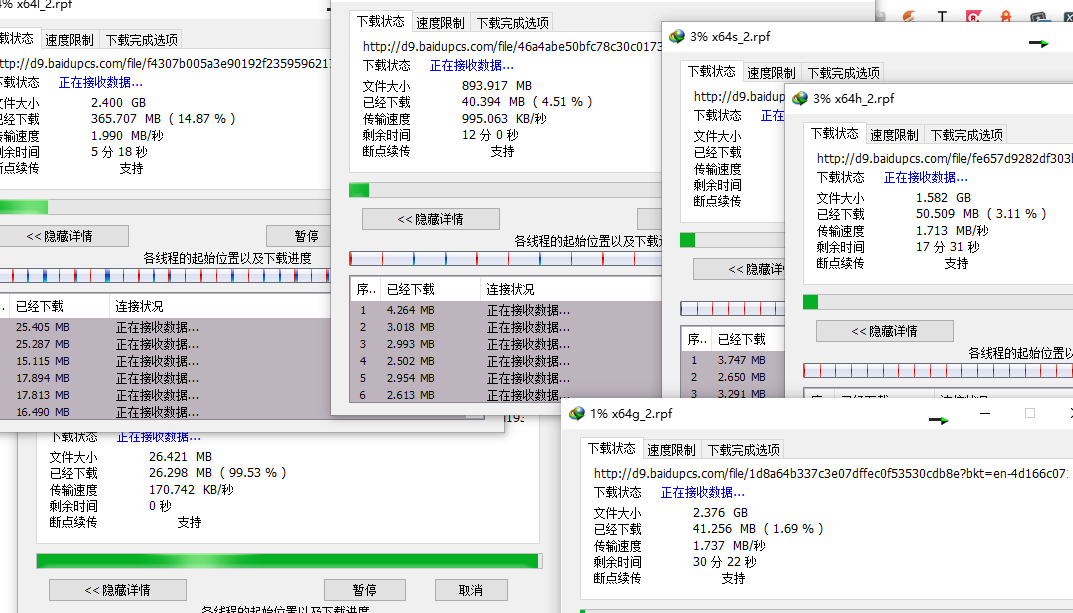The width and height of the screenshot is (1073, 613).
Task: Hide details in the x64s_2.rpf window
Action: 740,269
